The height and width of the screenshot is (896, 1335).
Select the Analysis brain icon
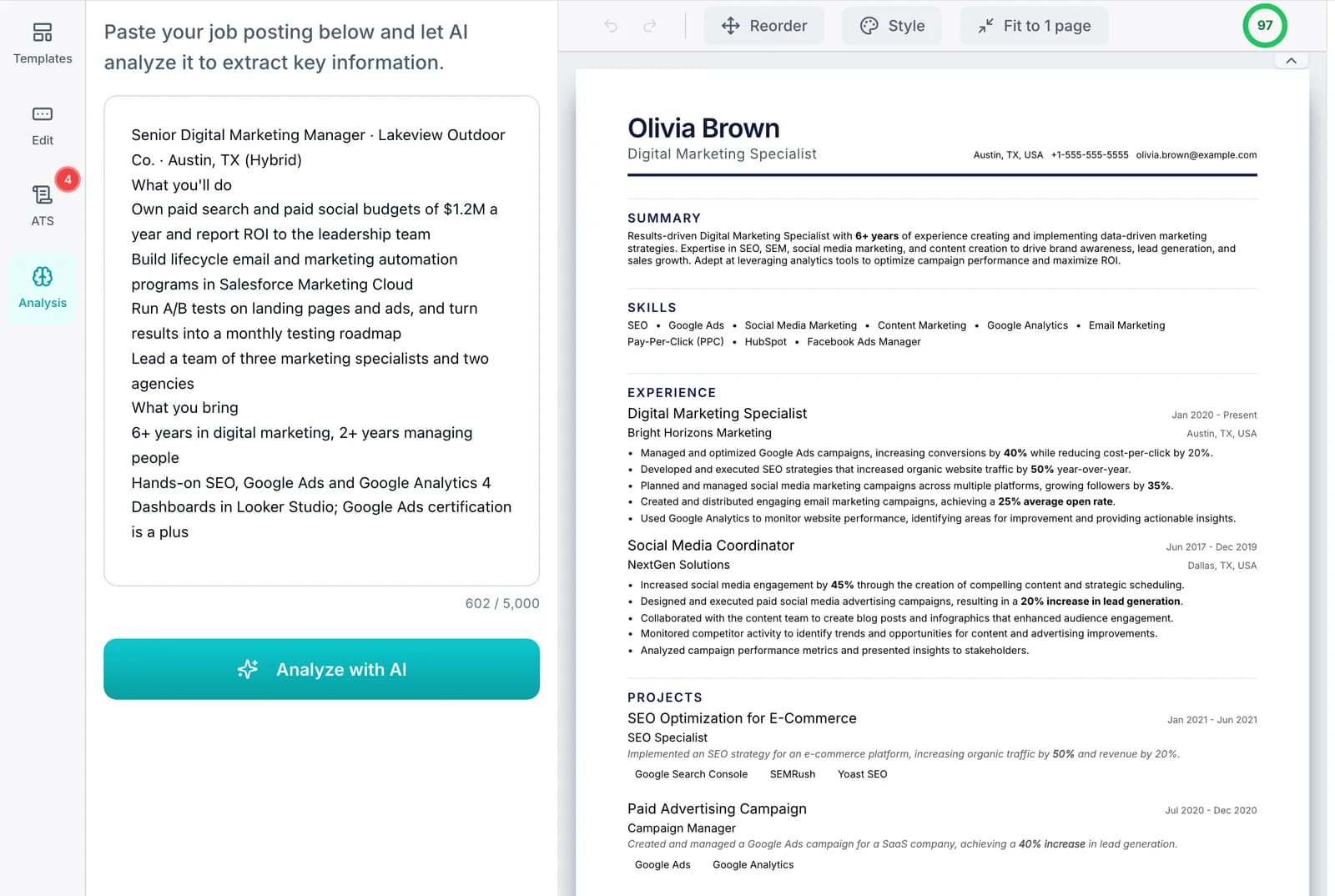43,276
